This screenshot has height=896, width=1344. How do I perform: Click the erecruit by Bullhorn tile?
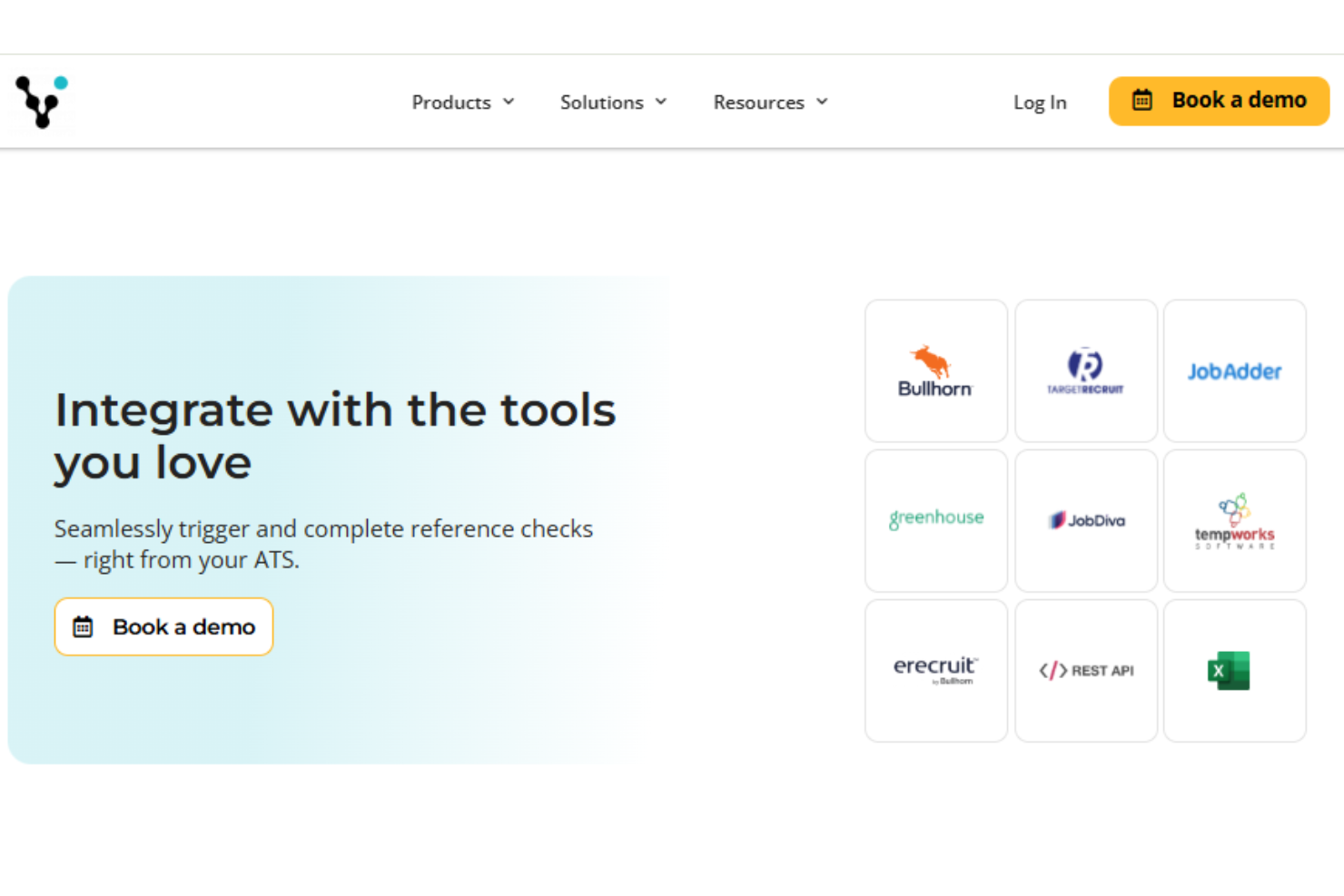click(x=935, y=670)
